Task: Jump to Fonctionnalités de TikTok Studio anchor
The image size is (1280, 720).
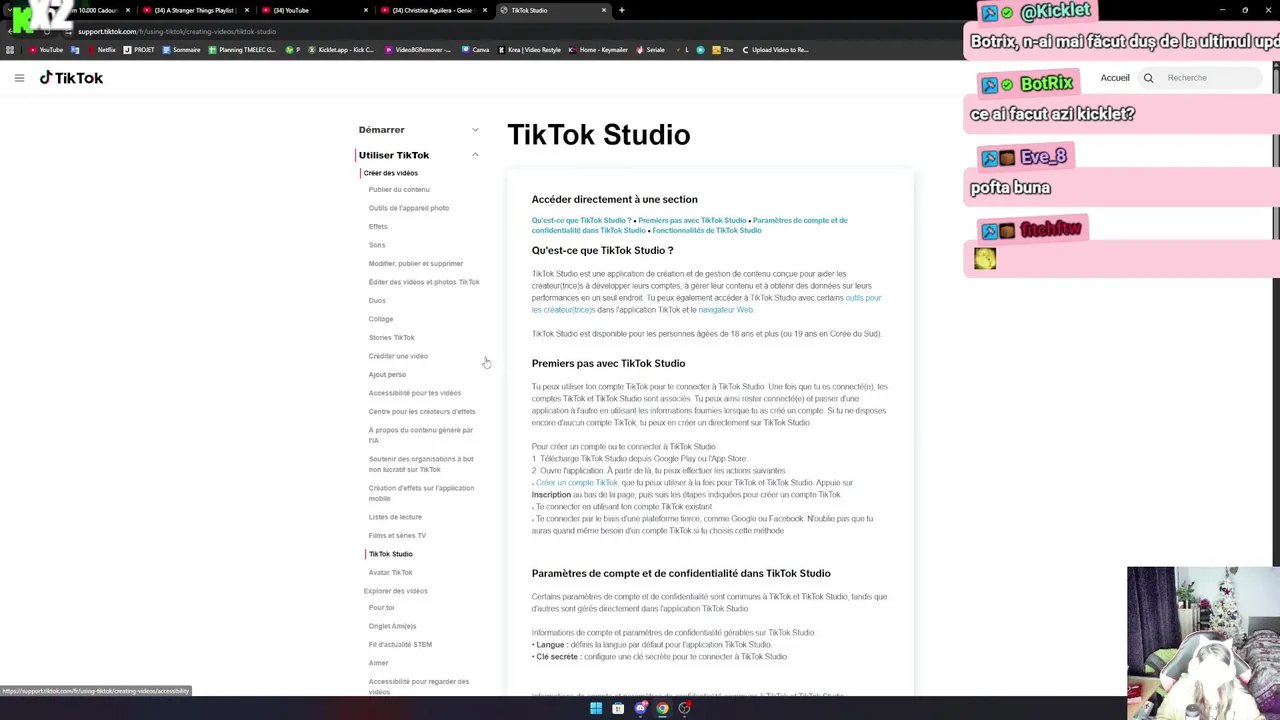Action: click(707, 230)
